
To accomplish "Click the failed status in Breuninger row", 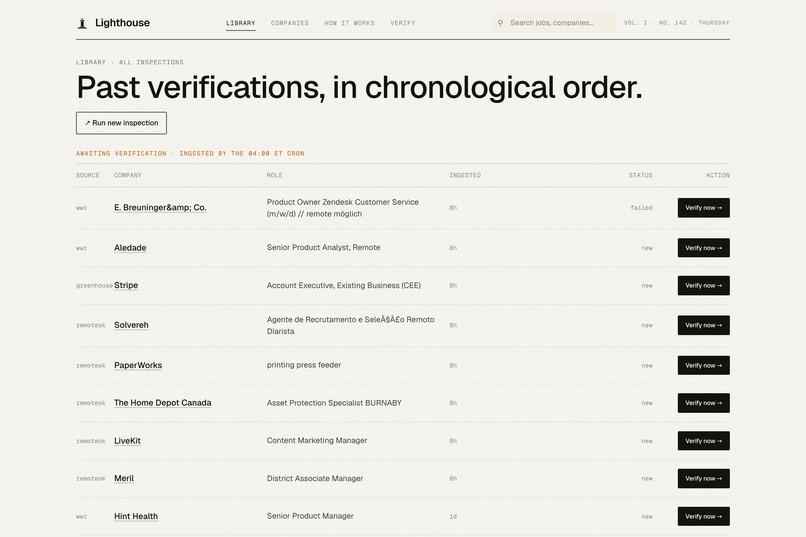I will tap(642, 208).
